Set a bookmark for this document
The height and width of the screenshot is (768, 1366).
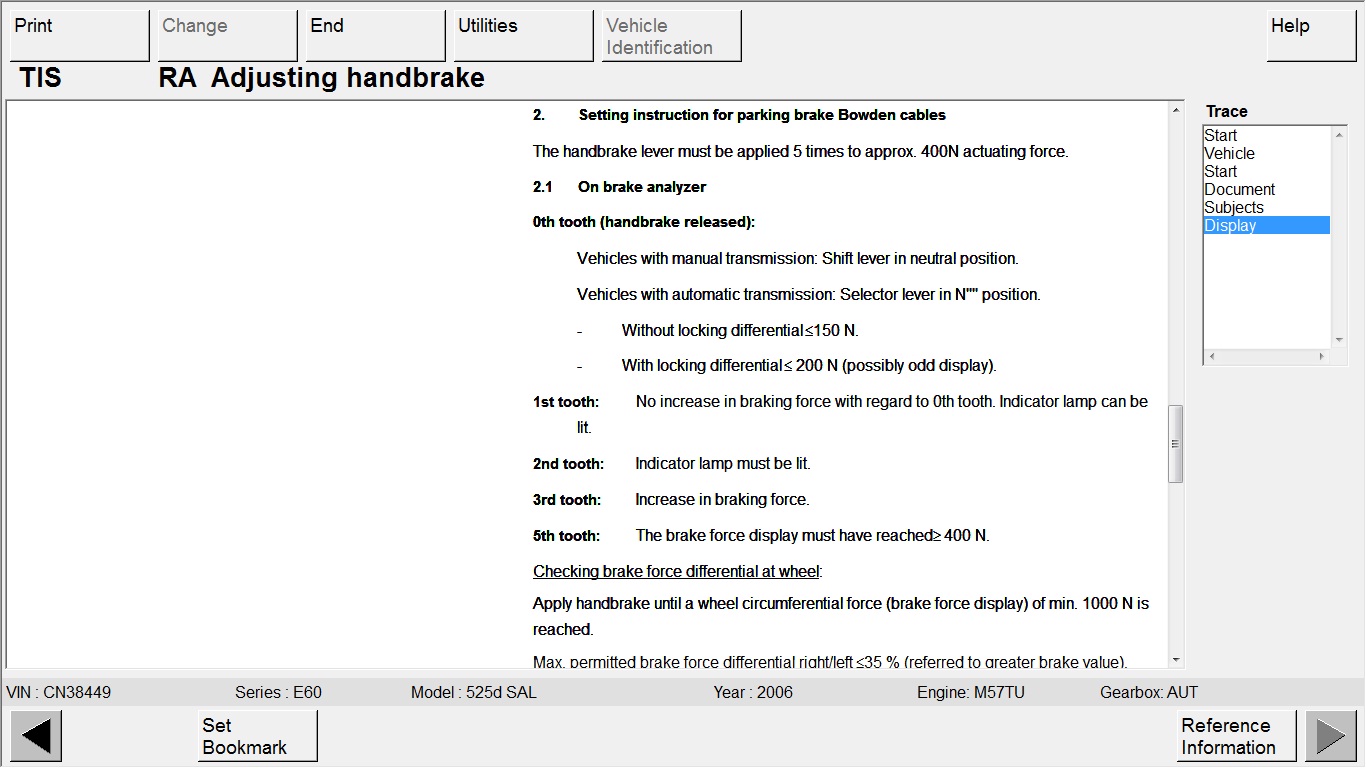tap(258, 736)
